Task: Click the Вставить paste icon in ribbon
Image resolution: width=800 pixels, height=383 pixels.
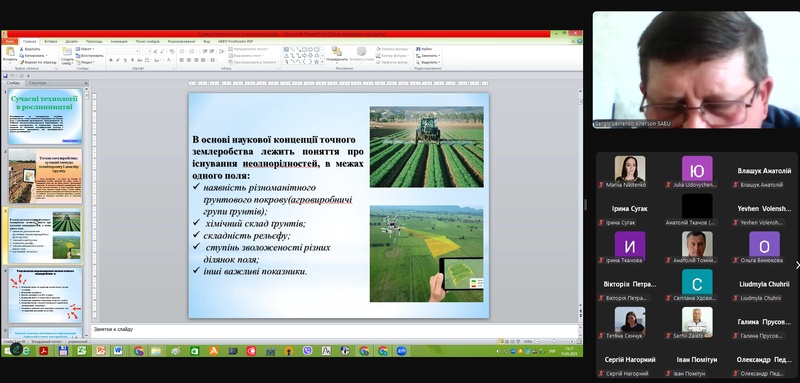Action: (9, 53)
